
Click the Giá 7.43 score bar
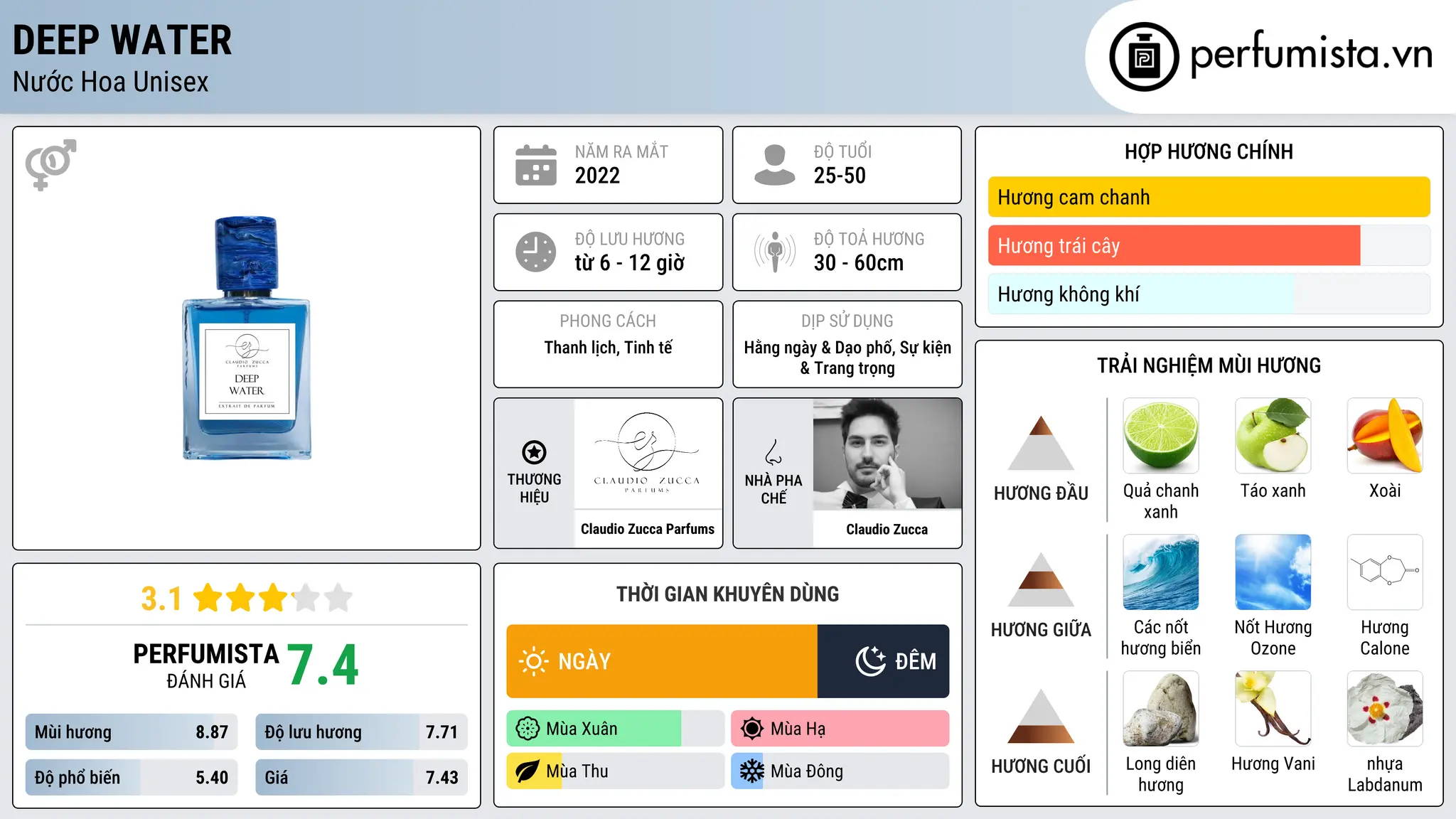point(361,778)
